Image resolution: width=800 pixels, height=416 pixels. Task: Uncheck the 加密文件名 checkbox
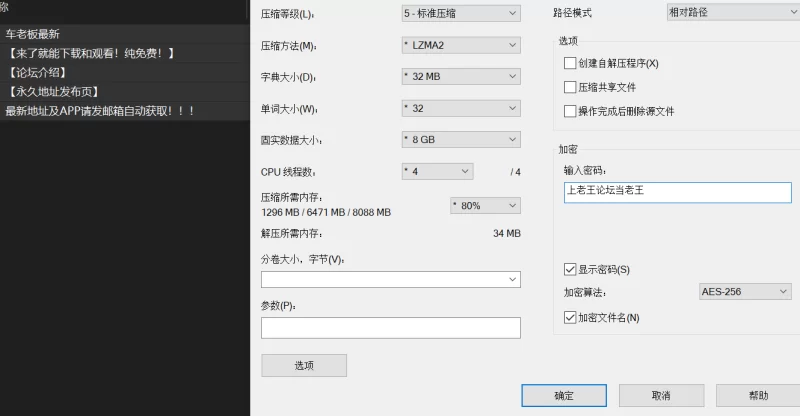(x=570, y=317)
